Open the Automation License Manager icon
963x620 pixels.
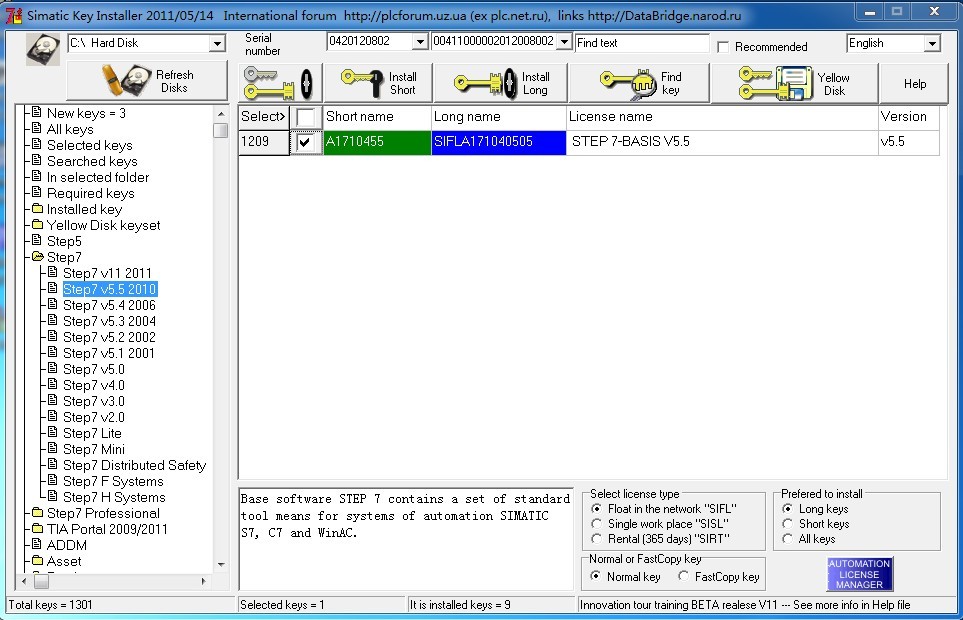pos(859,574)
